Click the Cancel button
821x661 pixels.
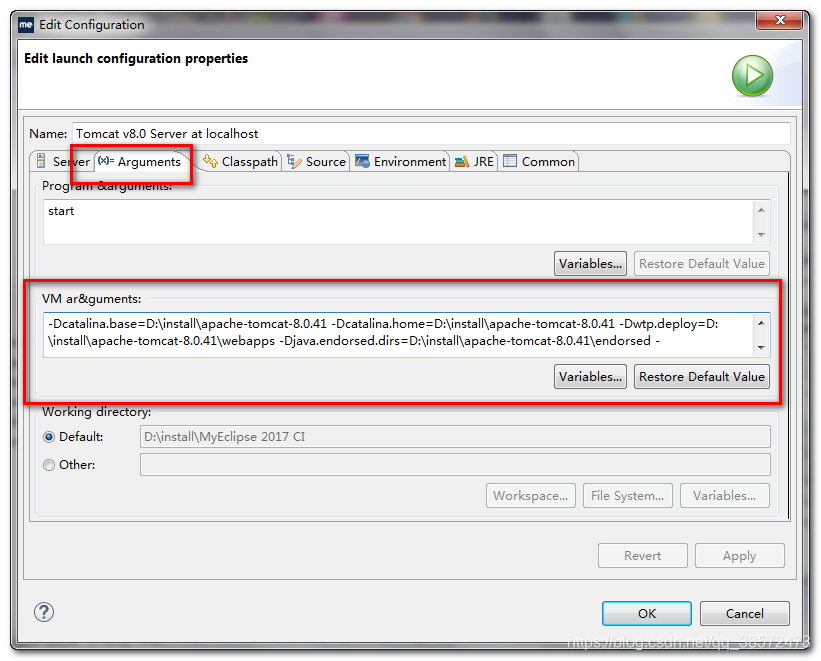click(745, 613)
